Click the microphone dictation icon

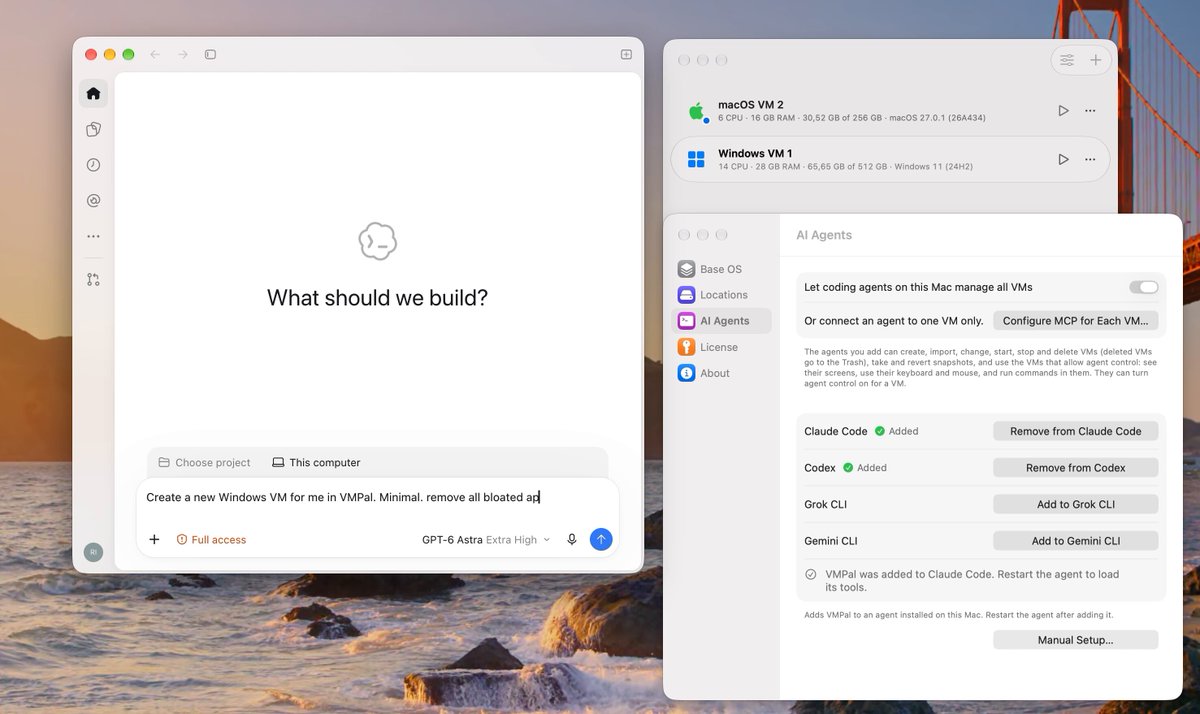pos(572,540)
